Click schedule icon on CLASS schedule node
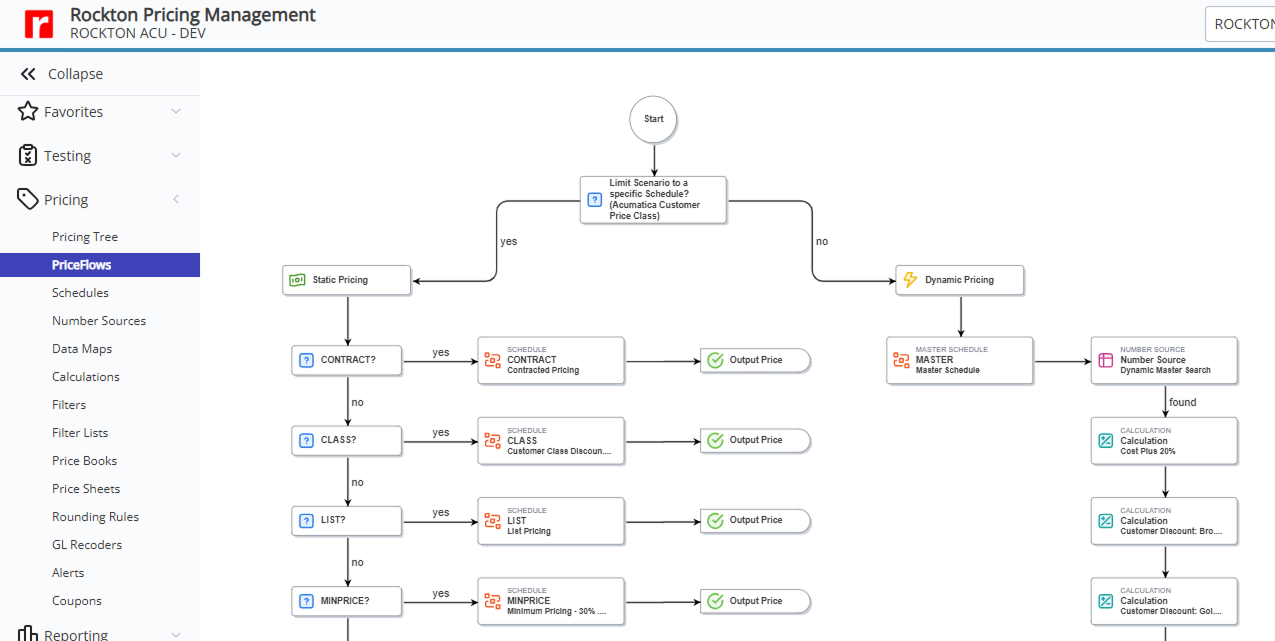The height and width of the screenshot is (641, 1275). tap(492, 440)
